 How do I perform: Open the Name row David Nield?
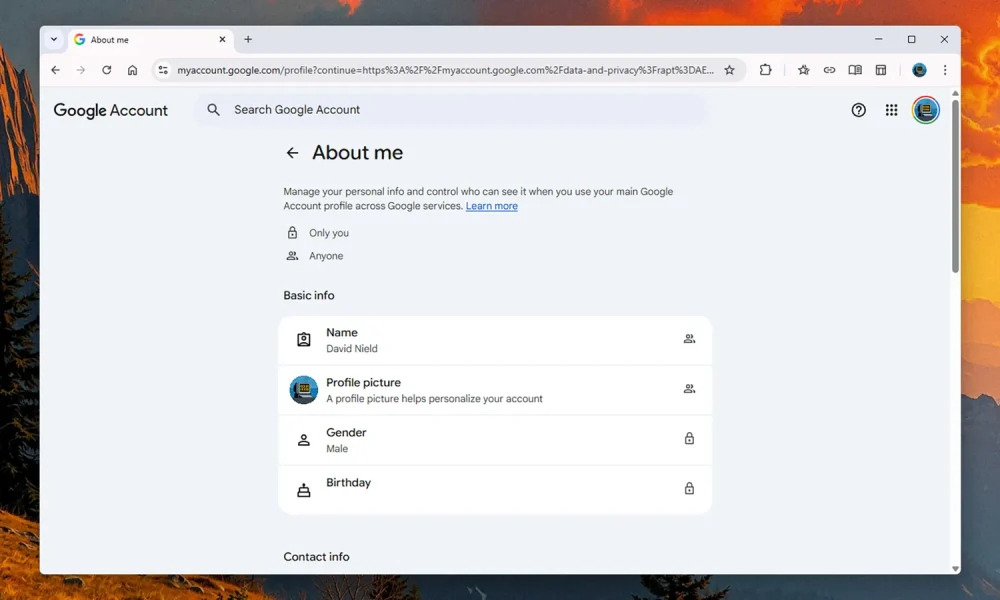coord(495,340)
